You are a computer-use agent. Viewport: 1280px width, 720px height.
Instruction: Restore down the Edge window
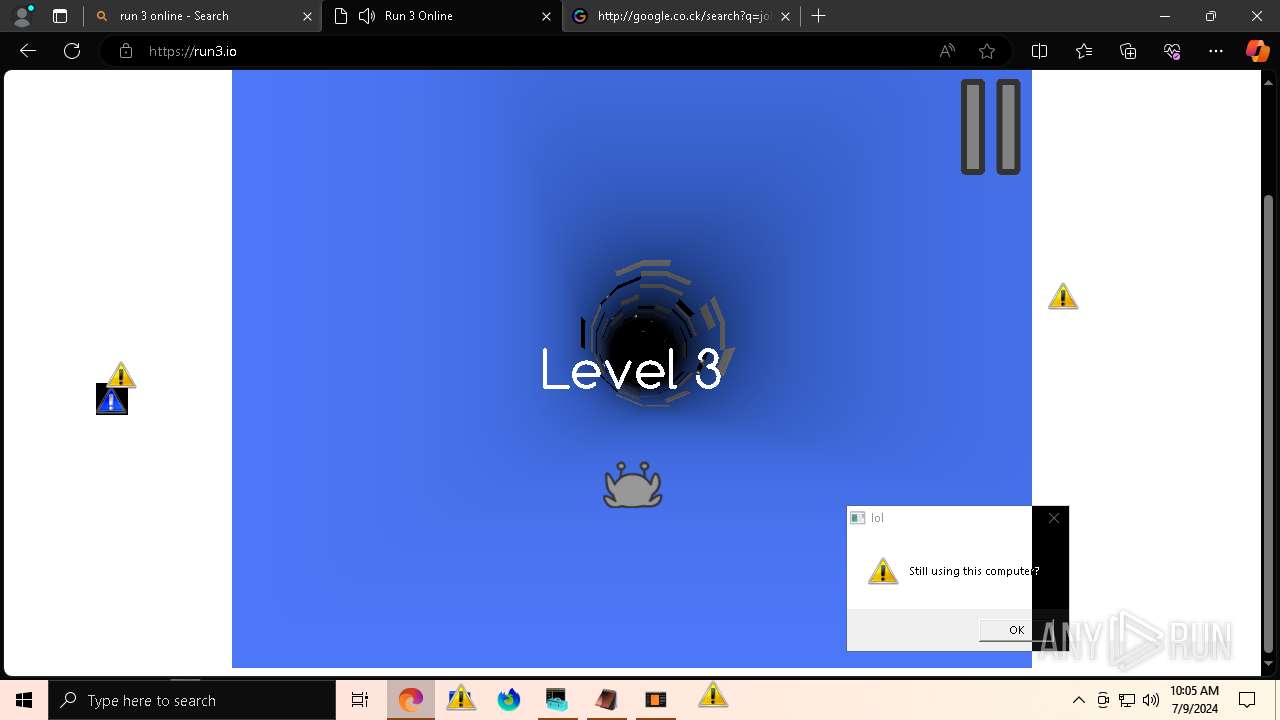pos(1211,16)
